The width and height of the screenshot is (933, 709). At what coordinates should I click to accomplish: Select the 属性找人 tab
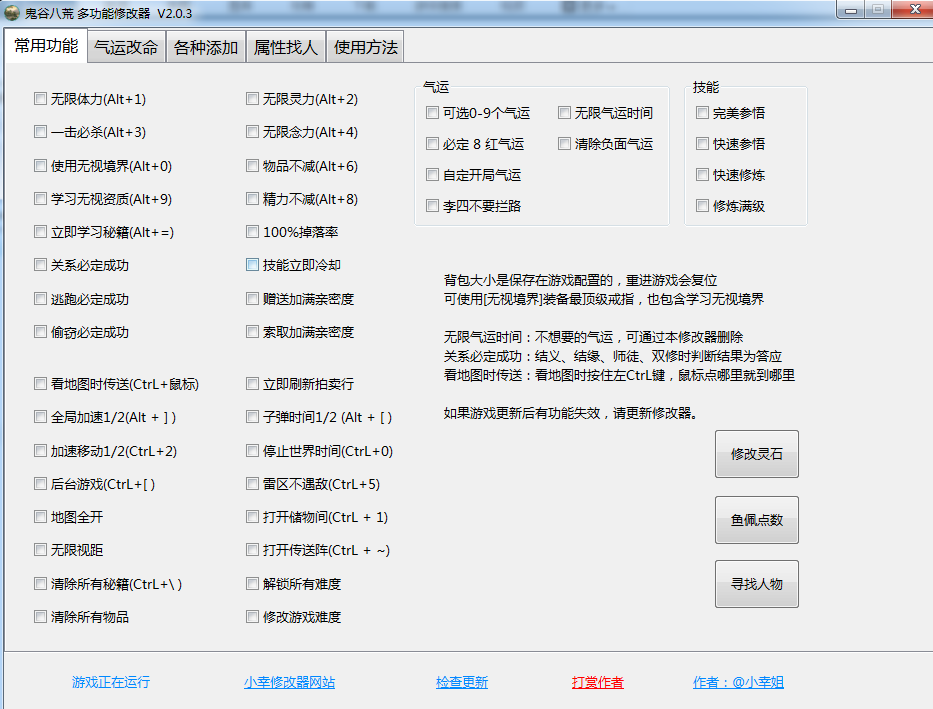coord(286,48)
